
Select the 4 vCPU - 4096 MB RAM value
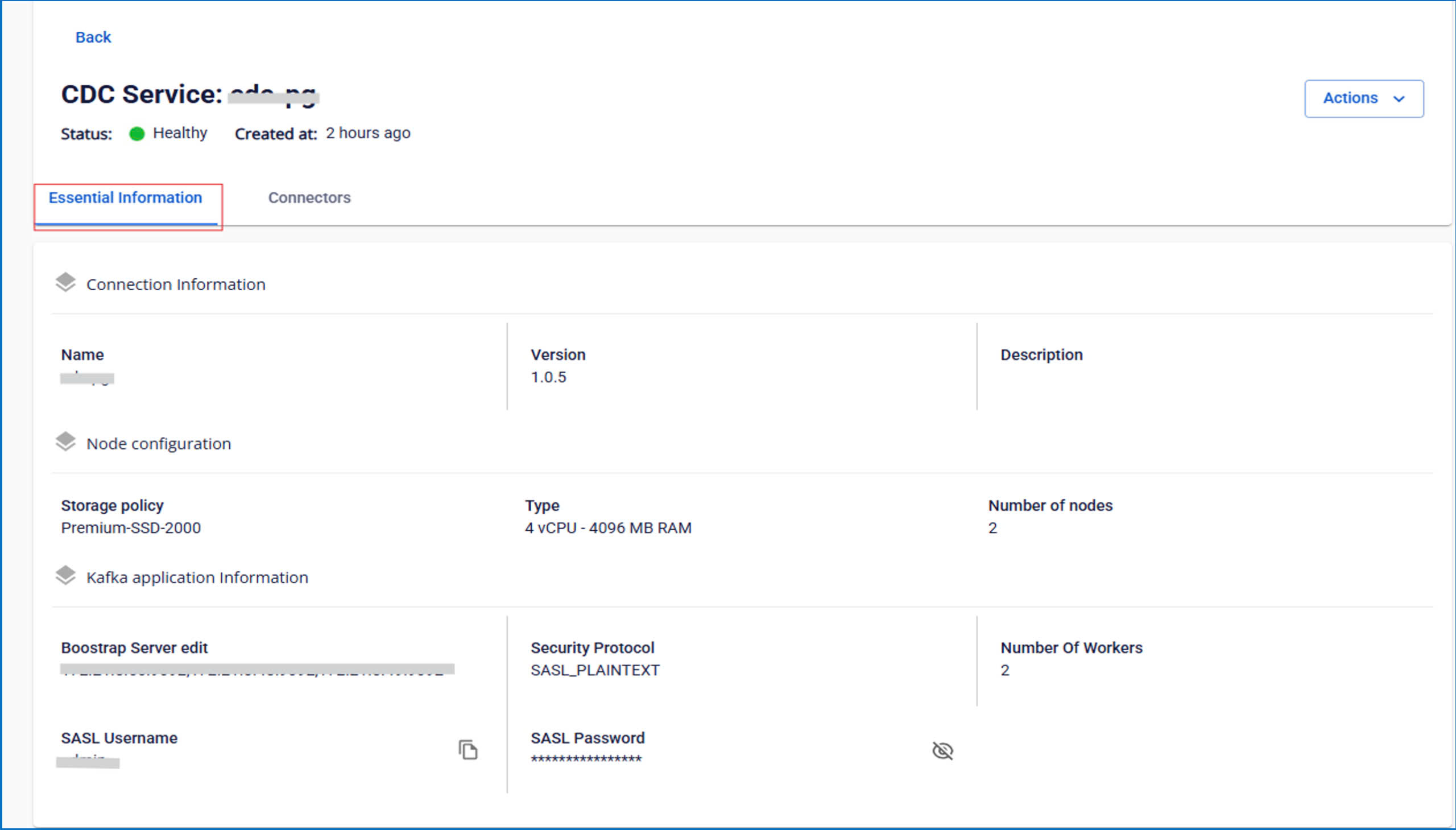pyautogui.click(x=608, y=528)
